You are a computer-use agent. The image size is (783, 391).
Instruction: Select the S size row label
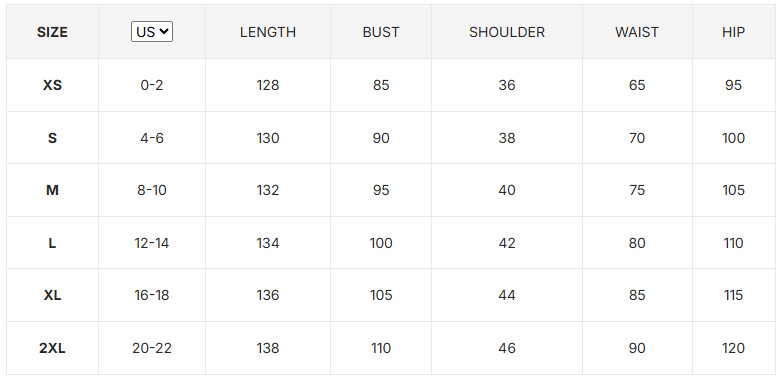tap(52, 138)
